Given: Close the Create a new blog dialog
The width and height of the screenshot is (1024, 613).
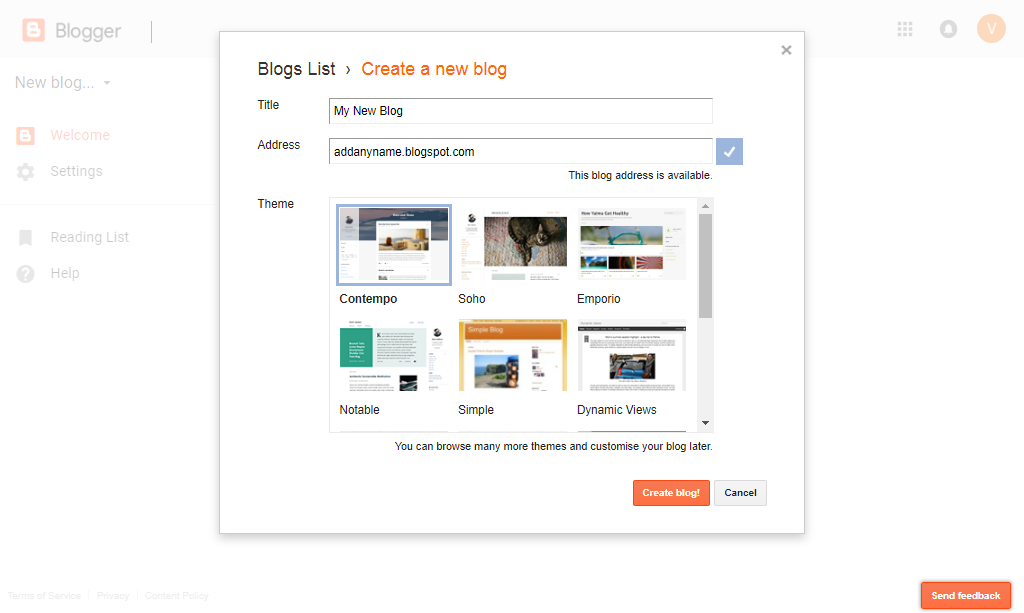Looking at the screenshot, I should [x=786, y=50].
